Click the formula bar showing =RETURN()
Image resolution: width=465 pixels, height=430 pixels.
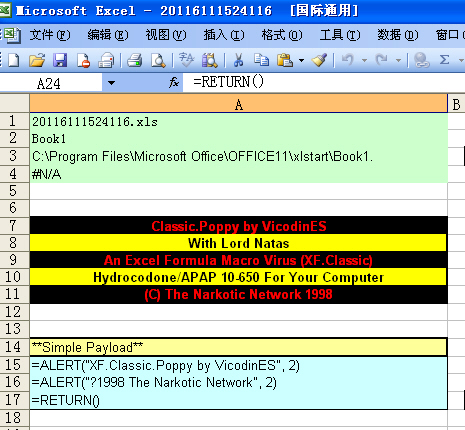[x=323, y=82]
